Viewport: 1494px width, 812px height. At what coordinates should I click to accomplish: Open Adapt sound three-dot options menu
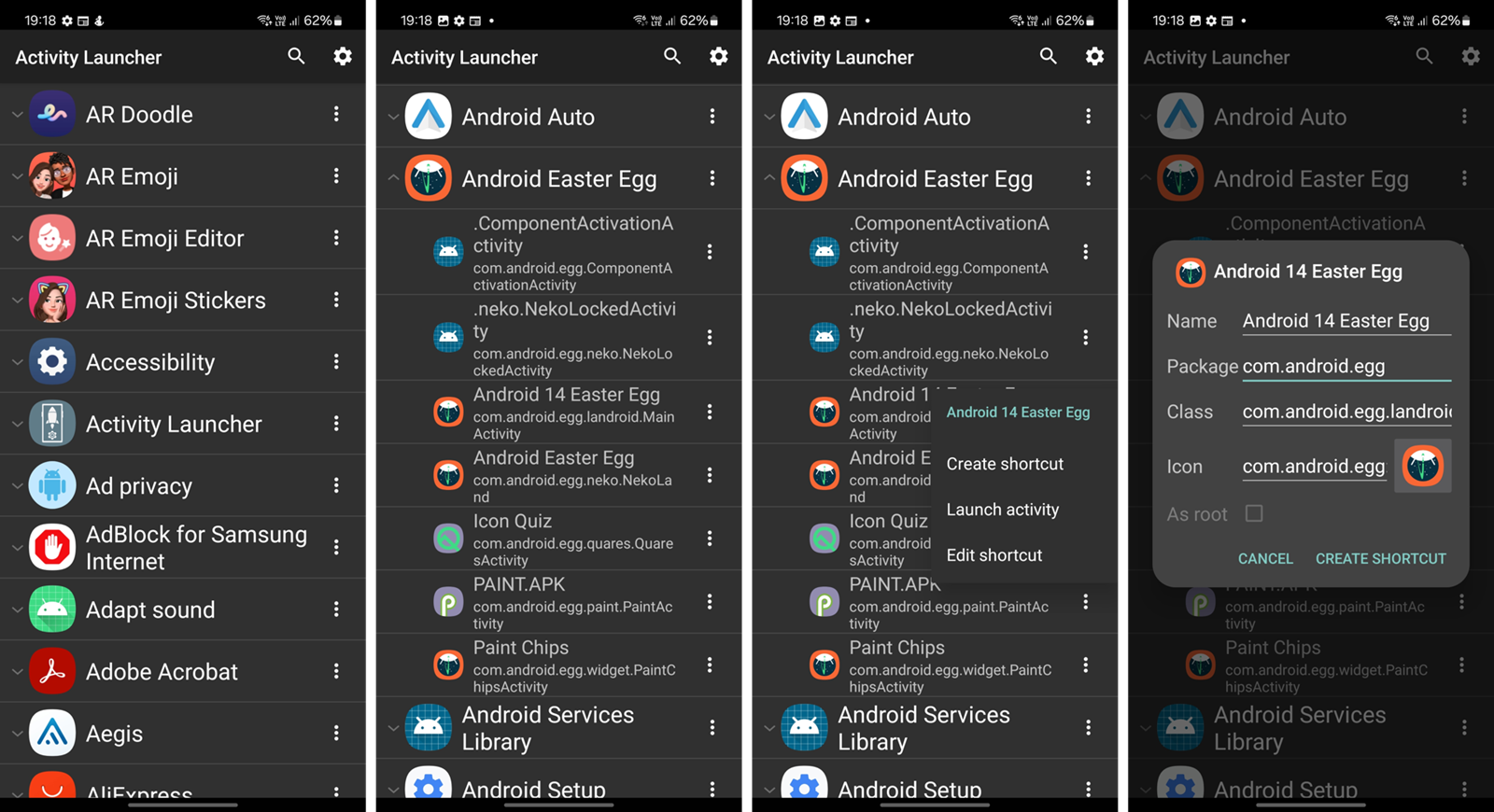click(x=336, y=609)
